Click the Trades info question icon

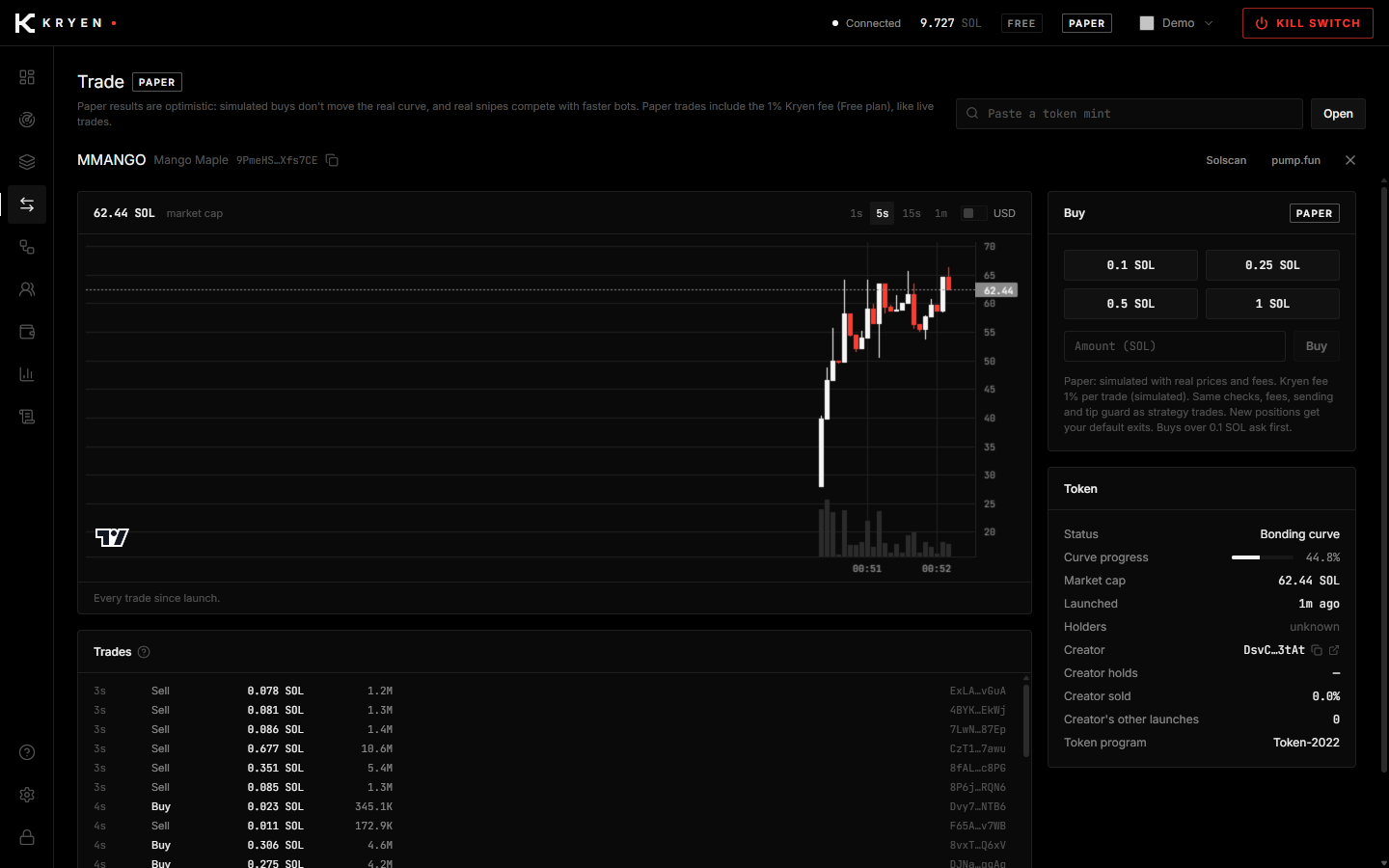point(144,652)
